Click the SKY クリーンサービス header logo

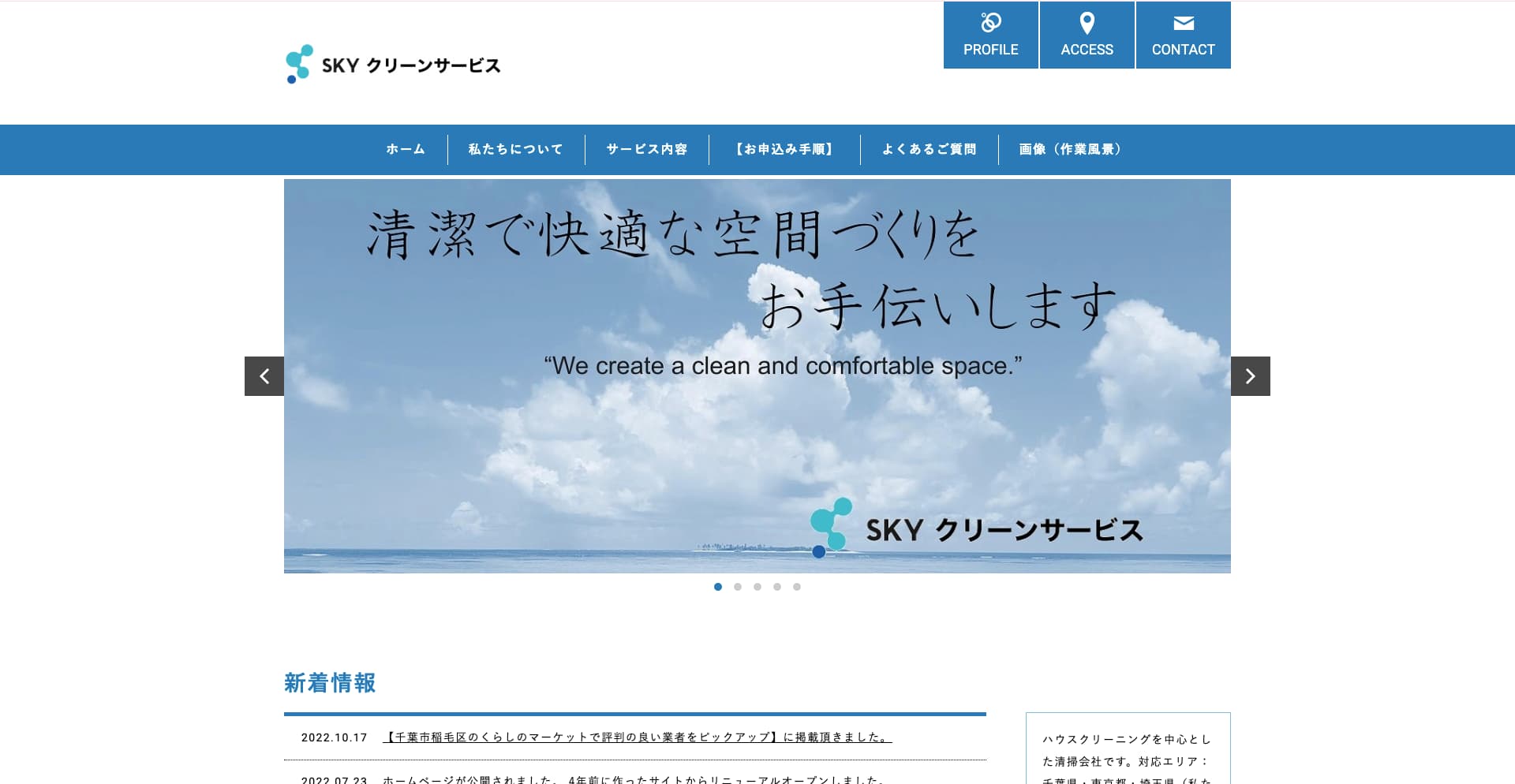393,65
